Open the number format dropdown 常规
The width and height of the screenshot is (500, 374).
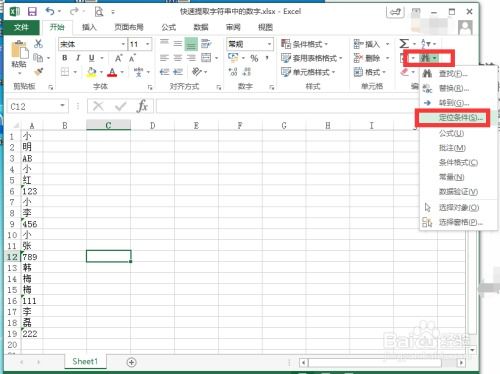tap(269, 44)
